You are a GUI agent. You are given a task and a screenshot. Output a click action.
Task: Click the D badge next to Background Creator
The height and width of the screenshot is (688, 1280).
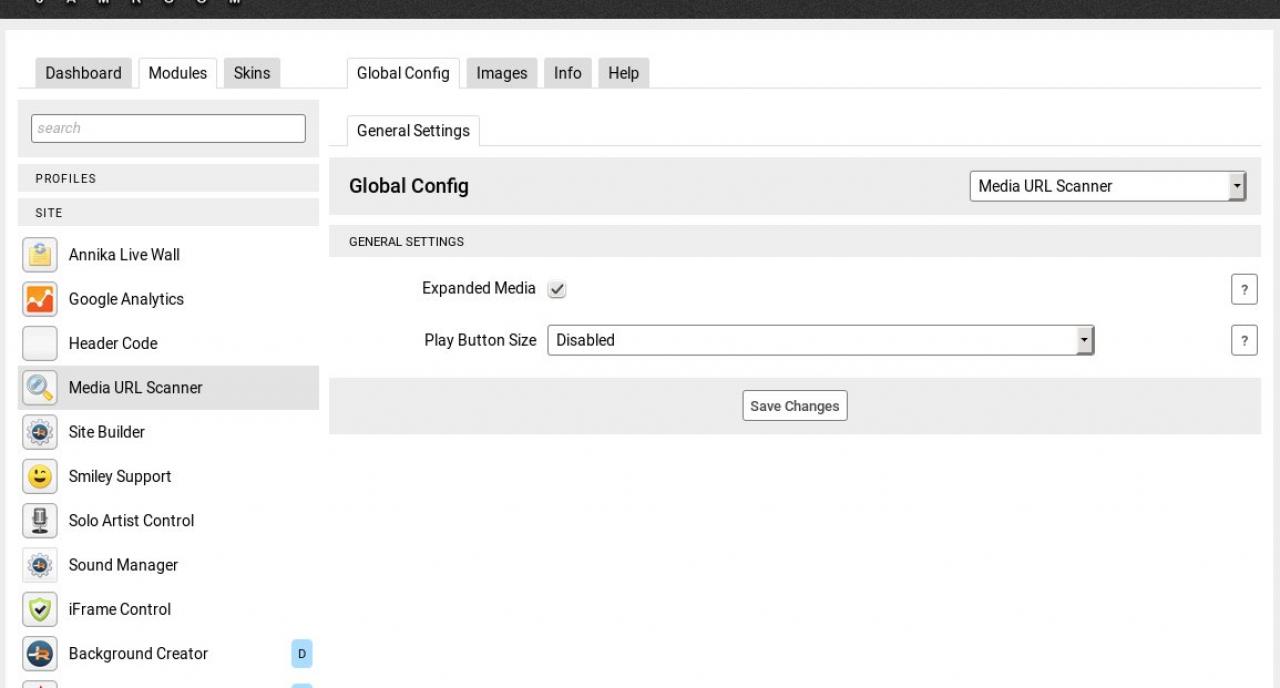pos(301,653)
